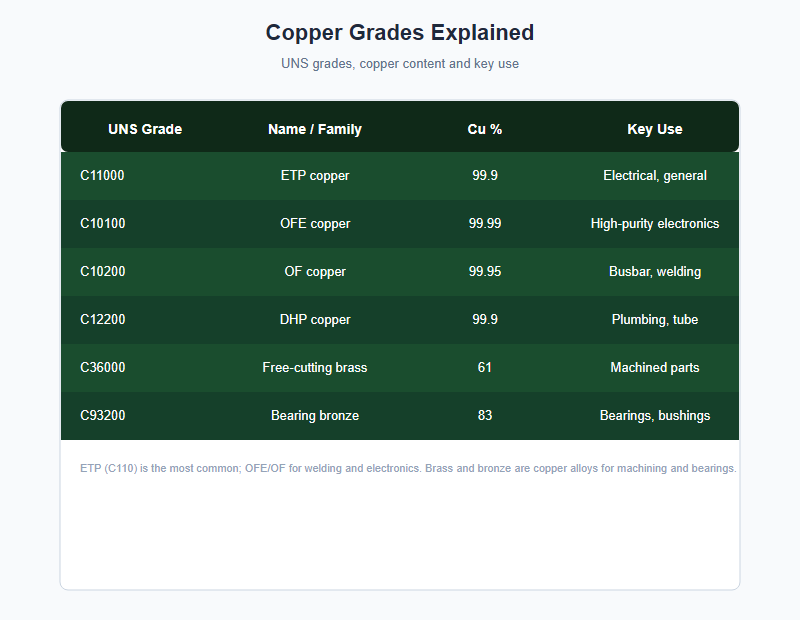Viewport: 800px width, 620px height.
Task: Click the subtitle 'UNS grades, copper content and key use'
Action: pyautogui.click(x=399, y=64)
